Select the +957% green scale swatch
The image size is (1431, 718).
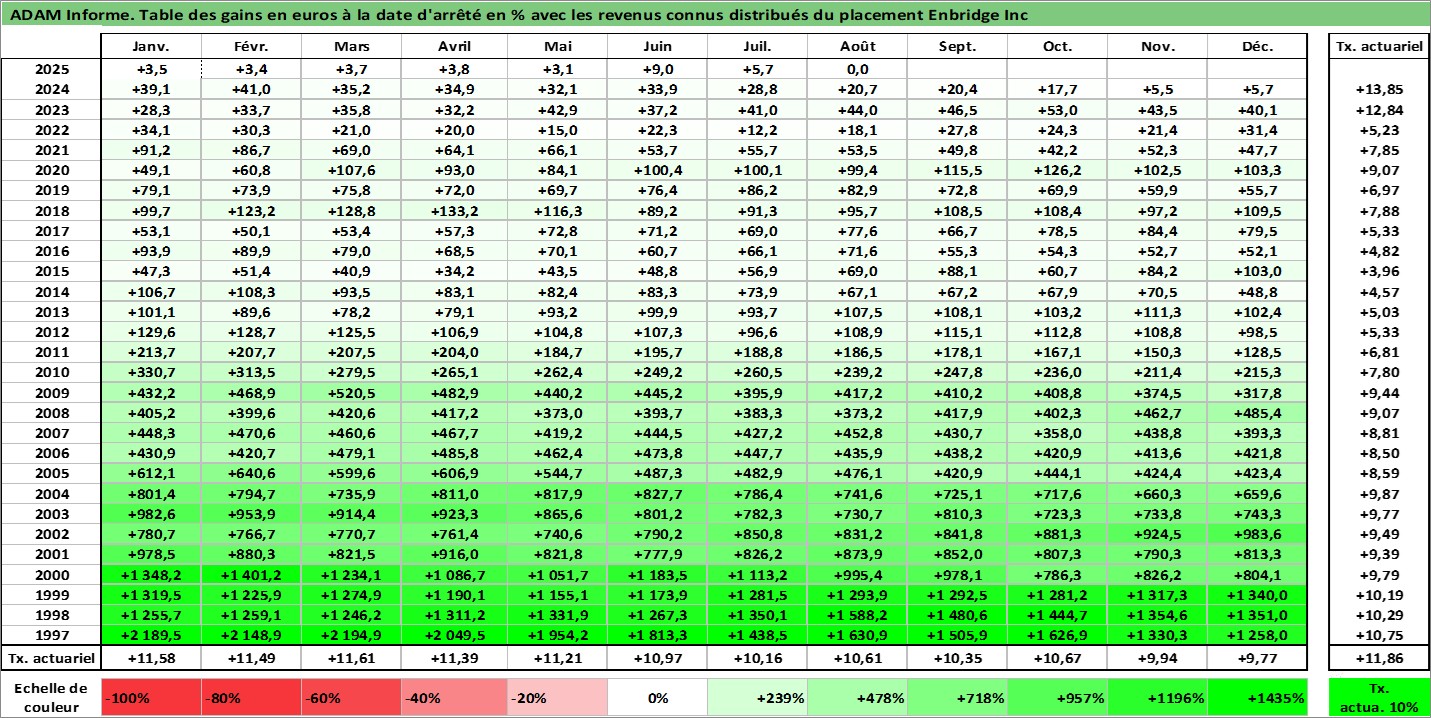(x=1057, y=698)
